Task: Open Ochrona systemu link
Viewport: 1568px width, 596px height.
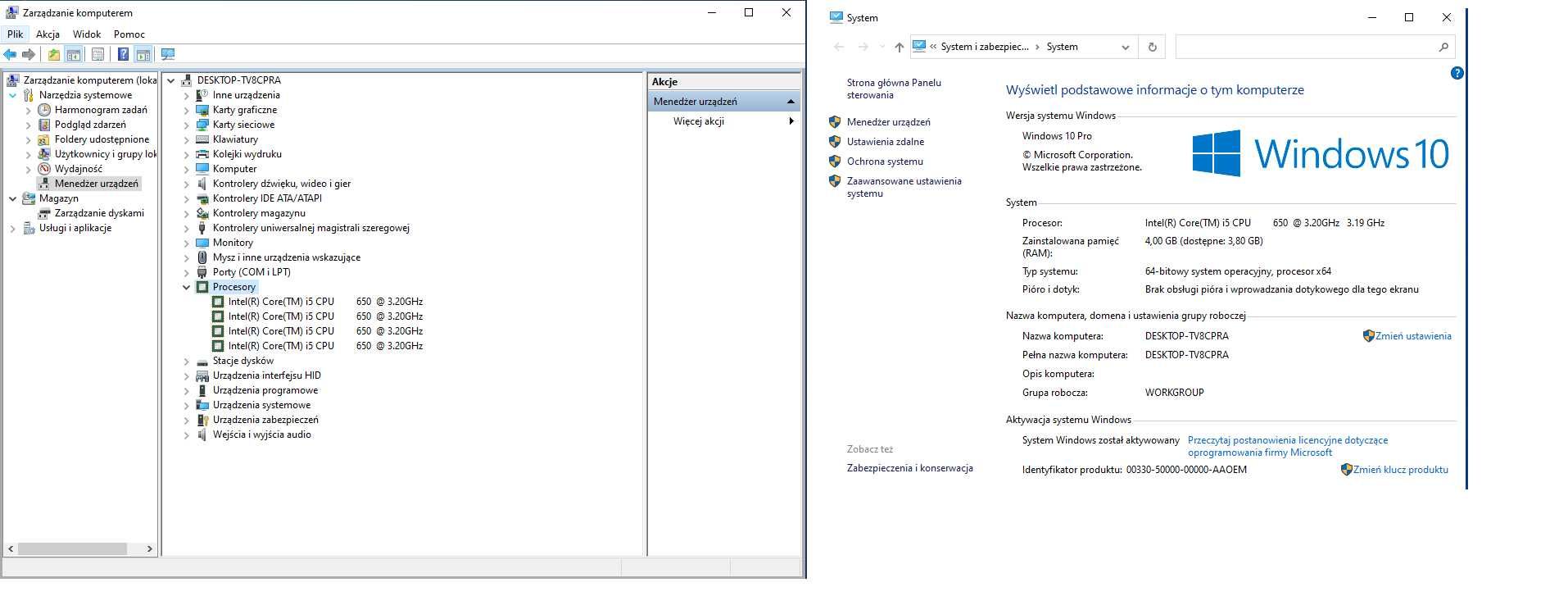Action: coord(885,162)
